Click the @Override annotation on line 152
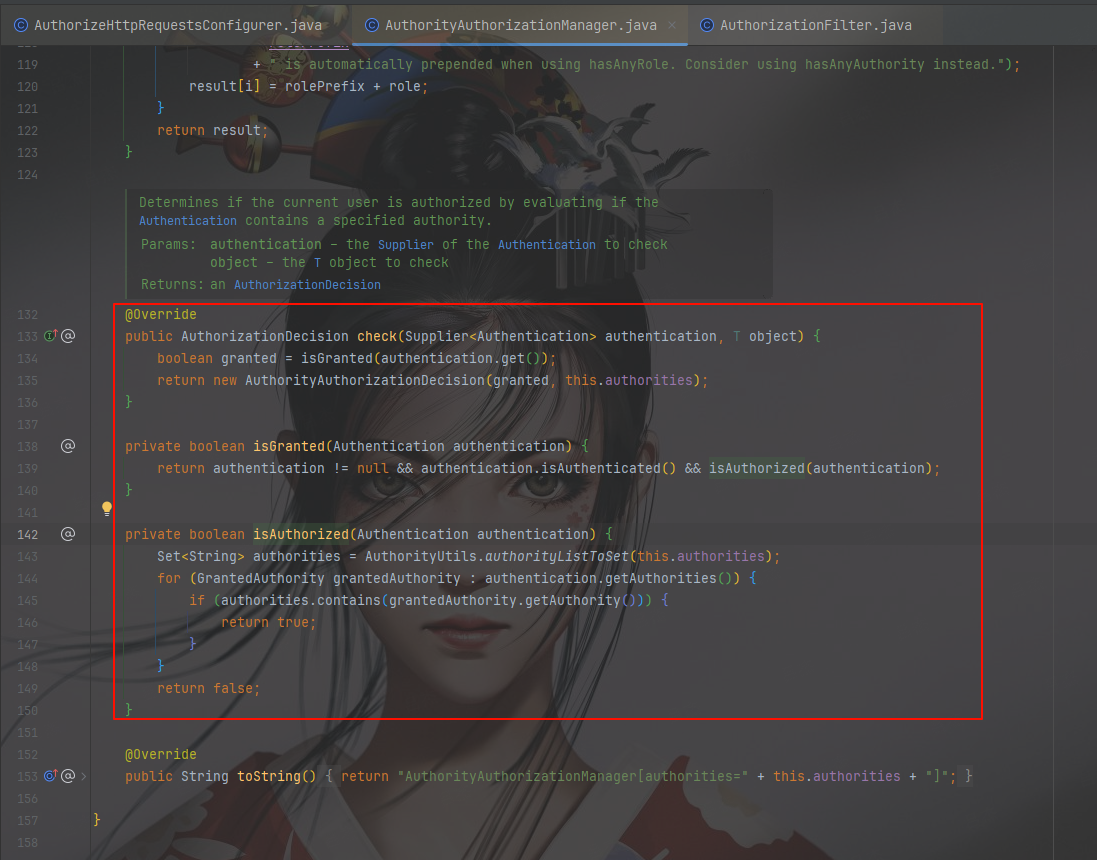 [x=161, y=754]
